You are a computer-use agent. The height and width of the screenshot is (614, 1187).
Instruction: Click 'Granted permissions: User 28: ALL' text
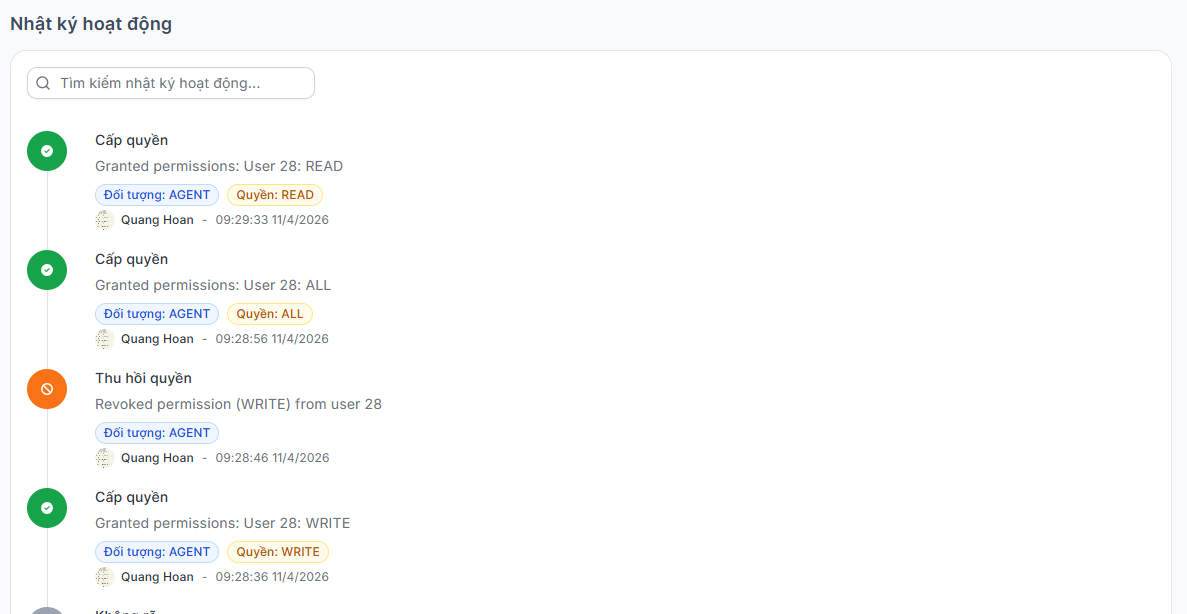(x=213, y=285)
